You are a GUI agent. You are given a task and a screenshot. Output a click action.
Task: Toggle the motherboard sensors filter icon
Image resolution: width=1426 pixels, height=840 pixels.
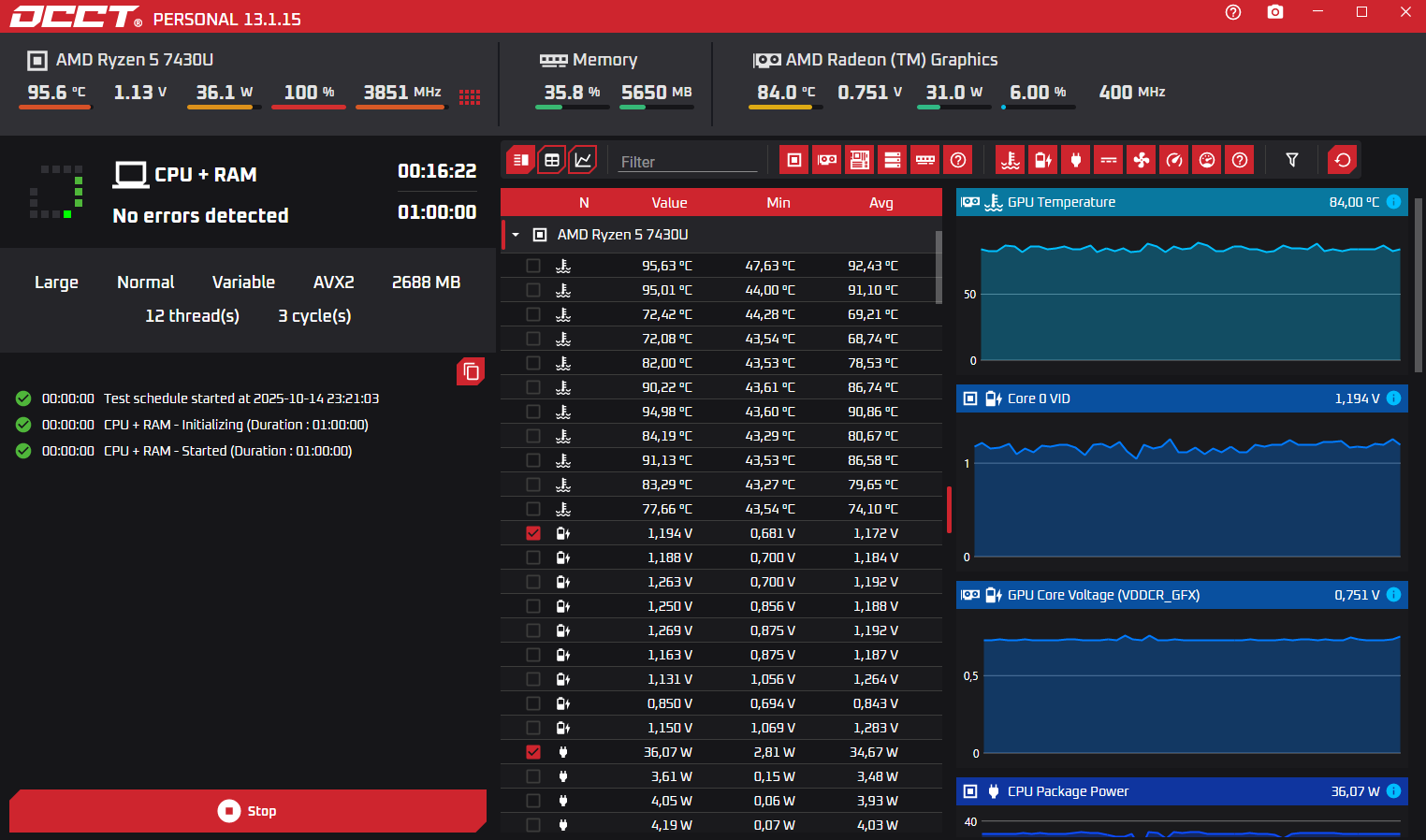(860, 160)
